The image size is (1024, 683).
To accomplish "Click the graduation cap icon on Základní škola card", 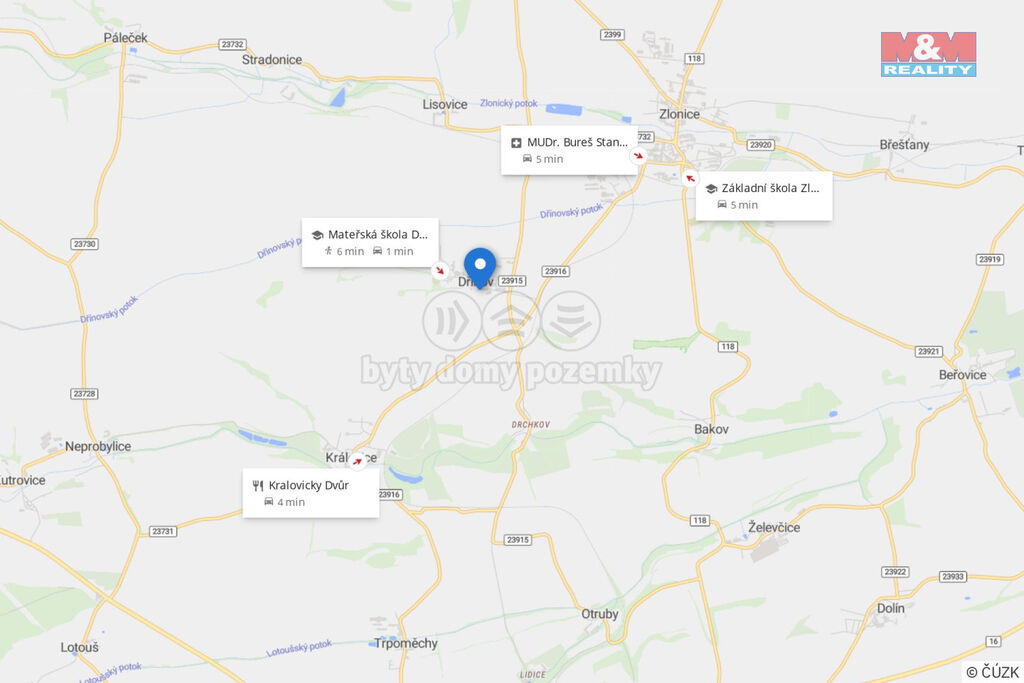I will pyautogui.click(x=711, y=188).
